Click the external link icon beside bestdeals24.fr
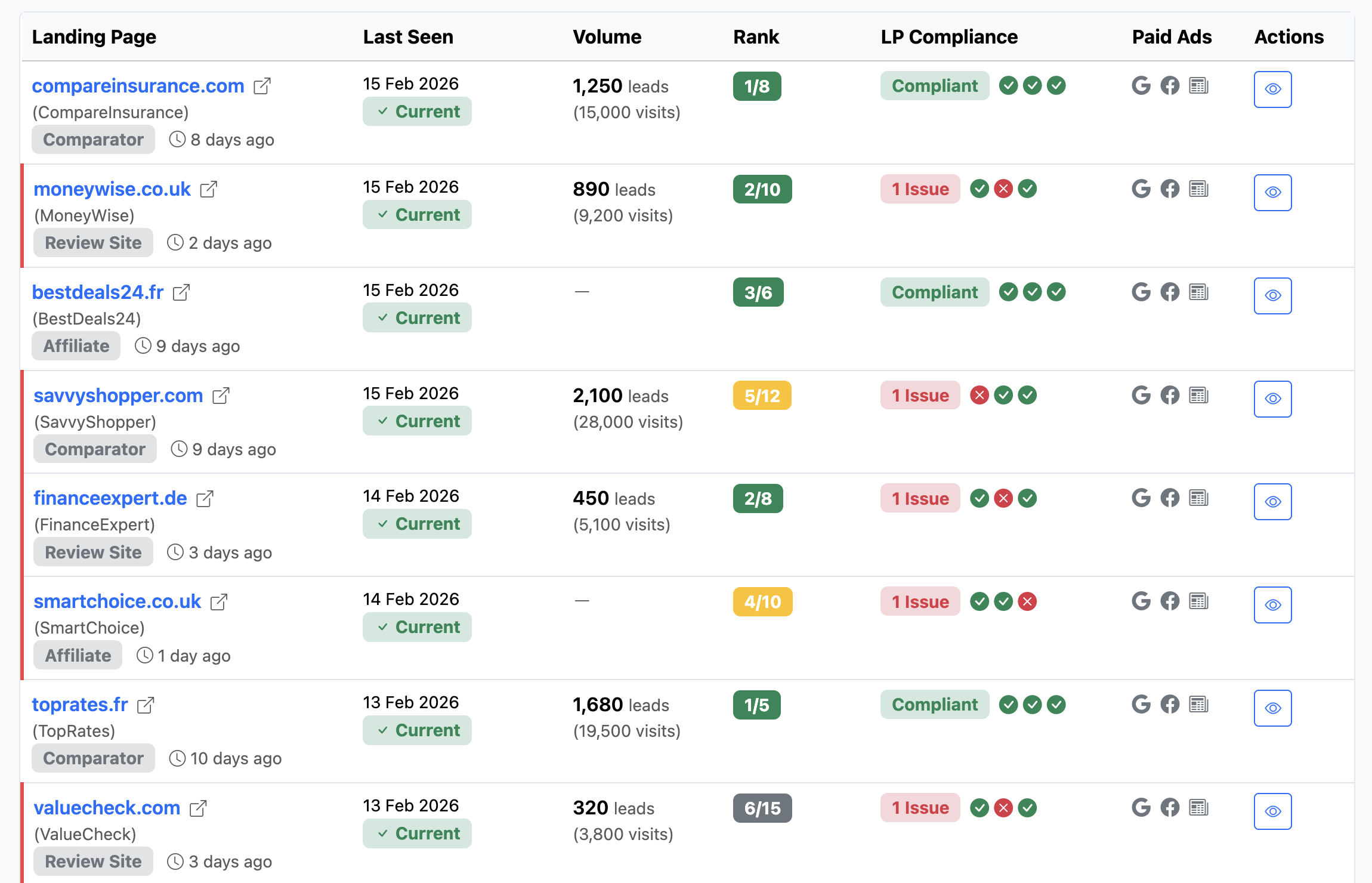 pos(181,292)
